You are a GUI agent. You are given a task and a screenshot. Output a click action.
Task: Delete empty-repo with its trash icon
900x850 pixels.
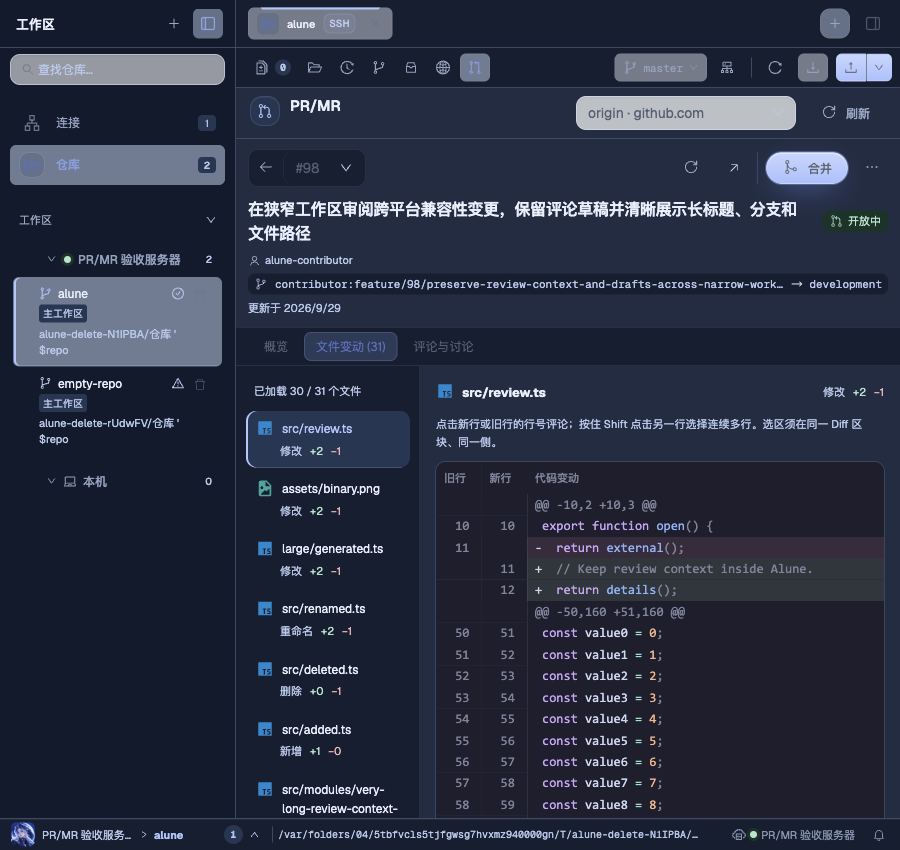coord(200,384)
